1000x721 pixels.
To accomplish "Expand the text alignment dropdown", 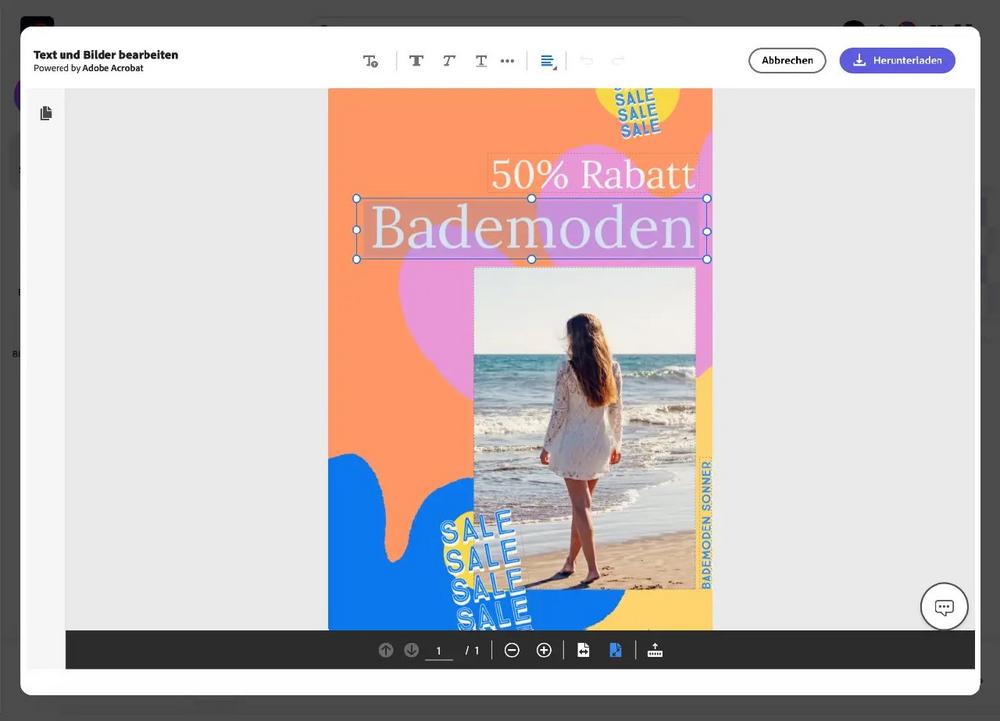I will 548,61.
